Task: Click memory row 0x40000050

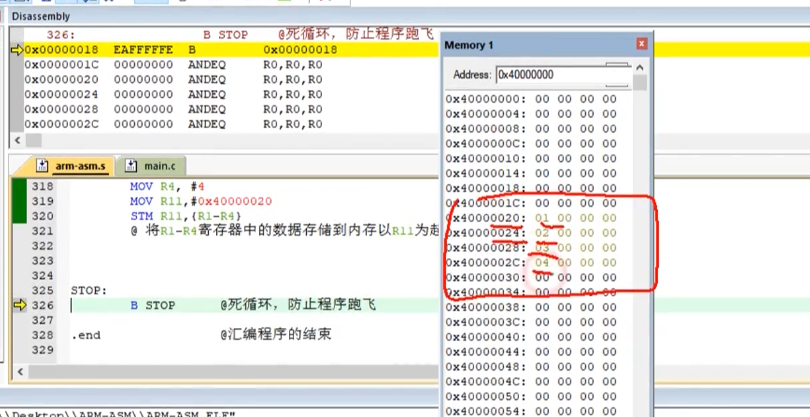Action: [x=531, y=397]
